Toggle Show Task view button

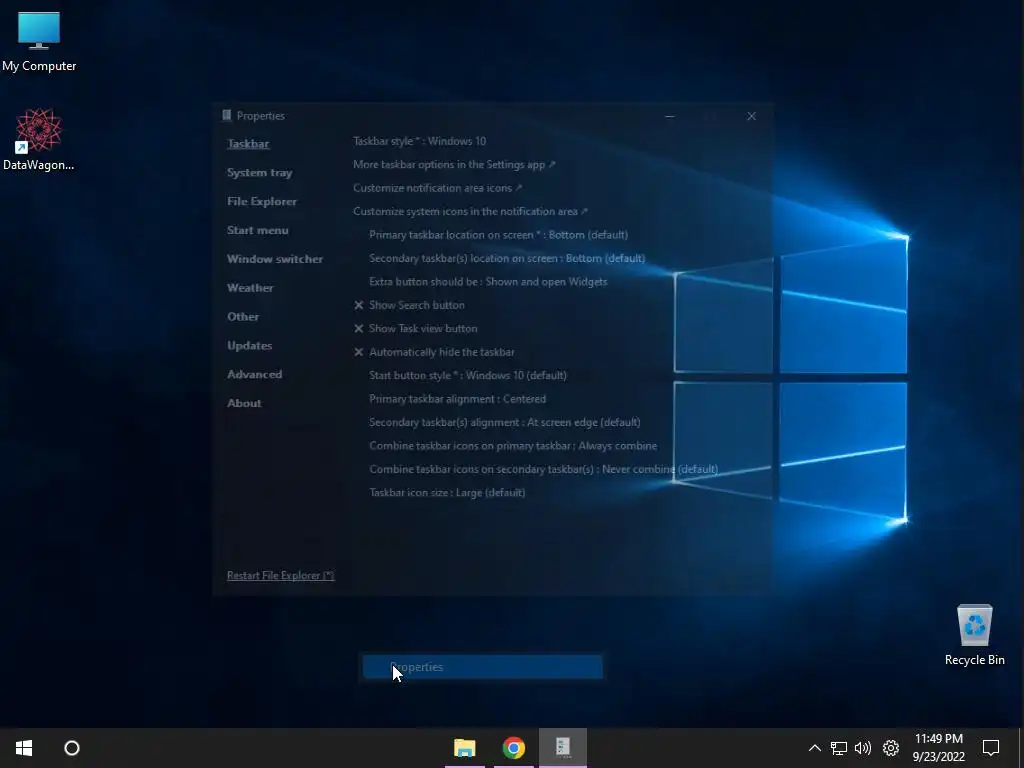point(415,328)
